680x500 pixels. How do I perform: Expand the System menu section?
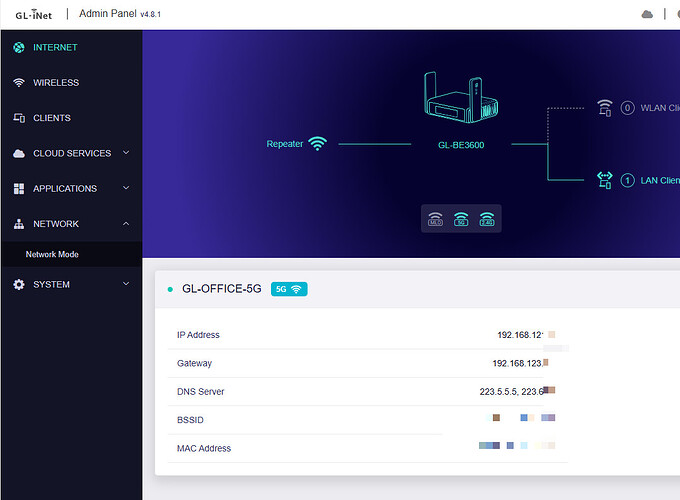pos(126,284)
